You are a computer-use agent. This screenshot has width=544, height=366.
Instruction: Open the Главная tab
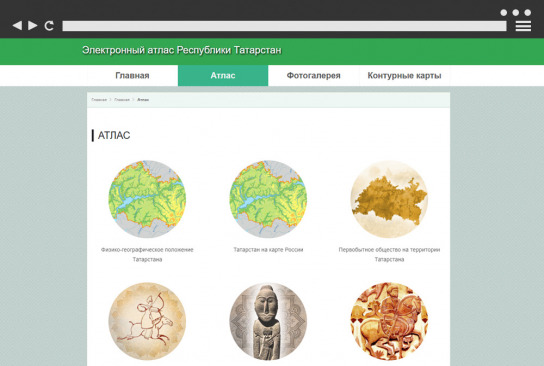tap(132, 76)
